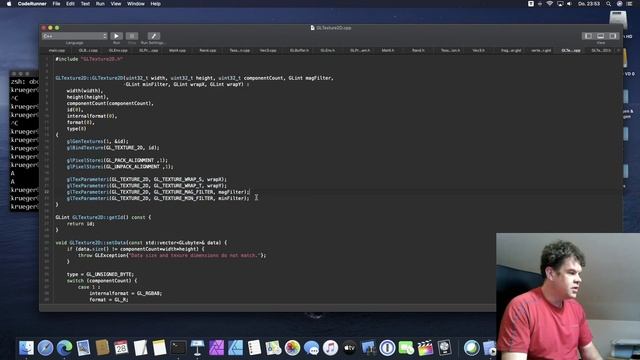Viewport: 640px width, 360px height.
Task: Switch to the GLEnv.cpp tab
Action: pyautogui.click(x=118, y=51)
